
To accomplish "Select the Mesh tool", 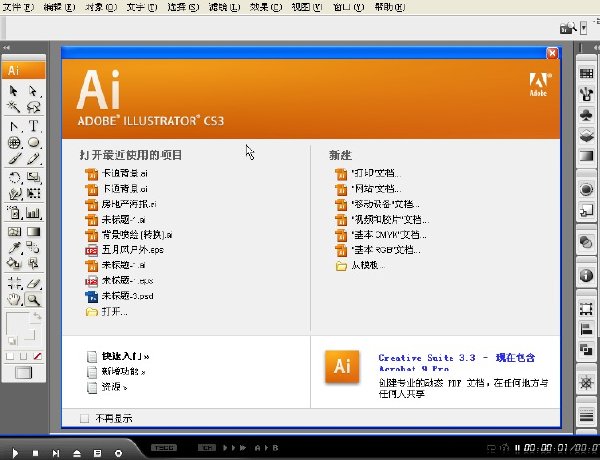I will (x=14, y=232).
